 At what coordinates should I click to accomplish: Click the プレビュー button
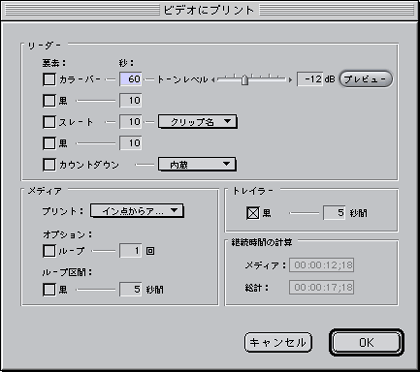pos(366,79)
